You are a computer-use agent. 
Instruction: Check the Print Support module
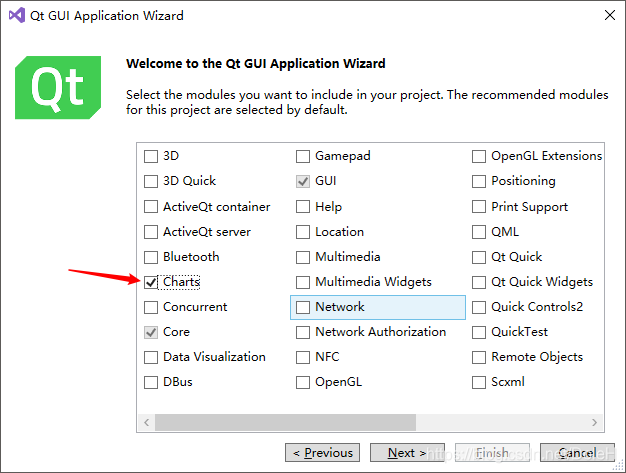[x=479, y=207]
